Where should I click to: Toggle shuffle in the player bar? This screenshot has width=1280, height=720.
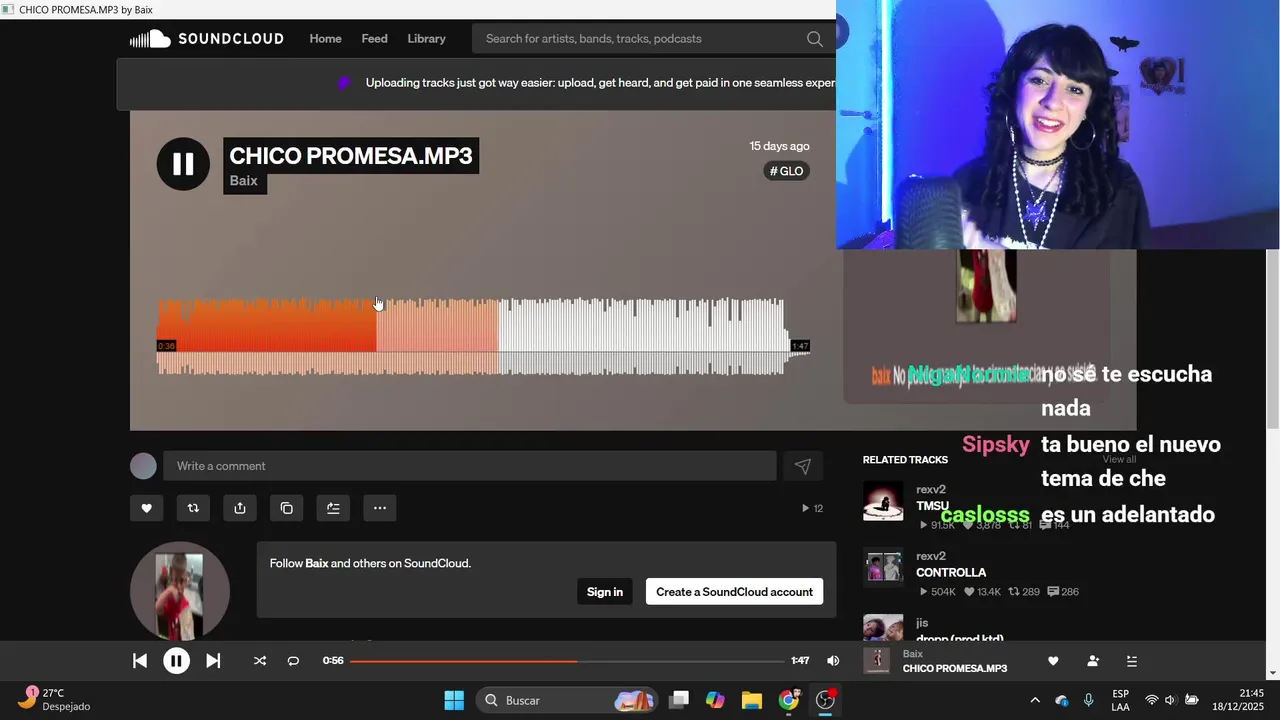tap(260, 661)
